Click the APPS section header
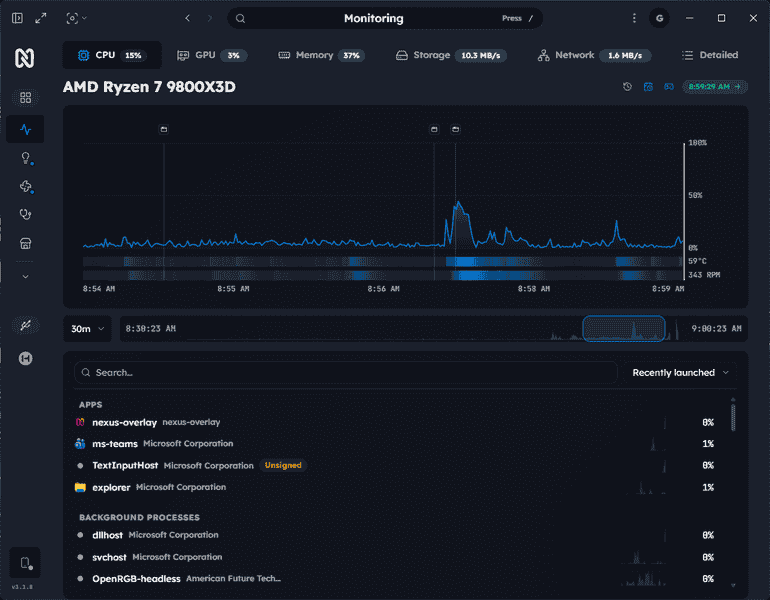The height and width of the screenshot is (600, 770). pos(91,405)
